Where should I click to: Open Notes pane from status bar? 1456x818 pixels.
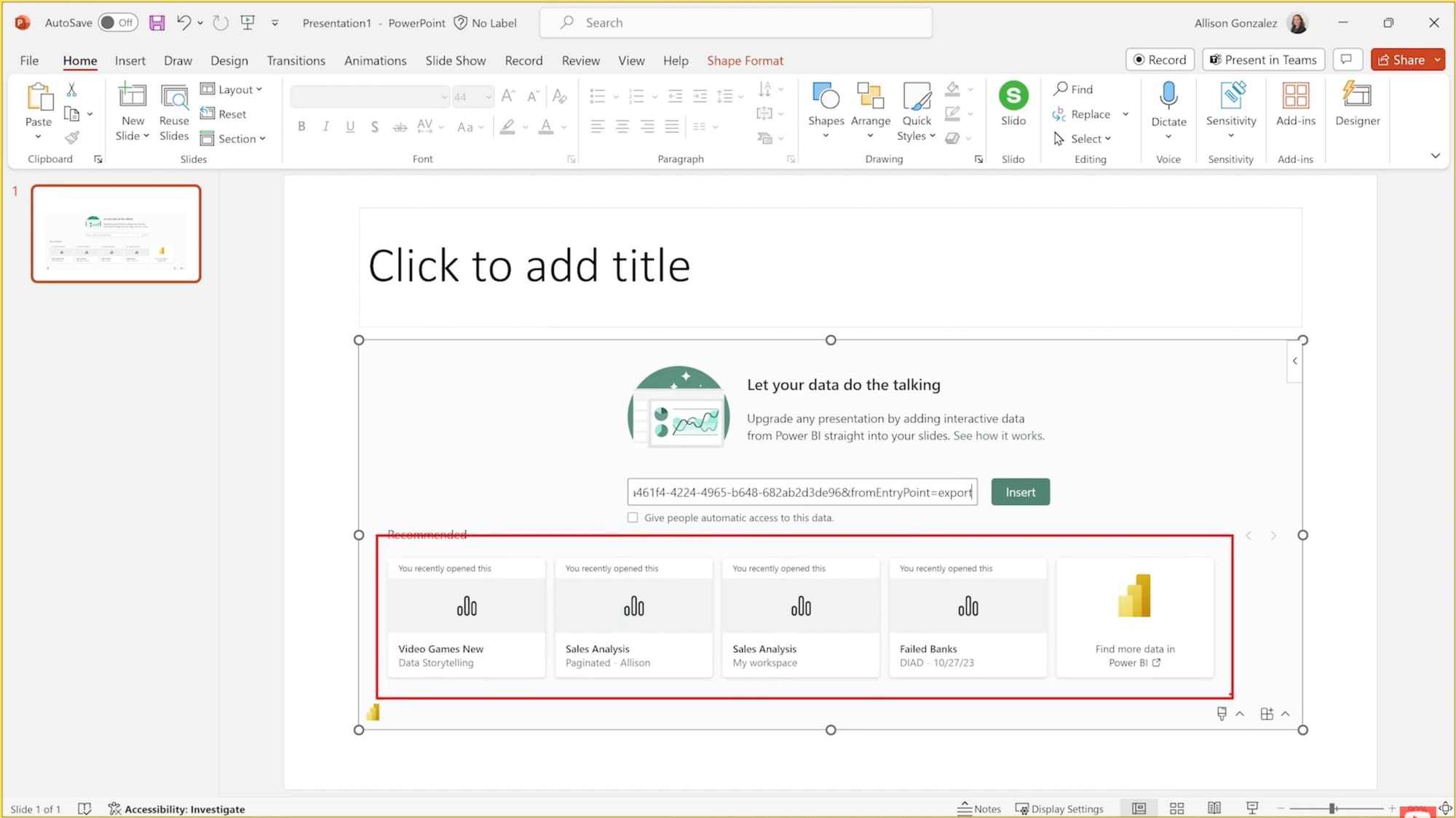979,809
